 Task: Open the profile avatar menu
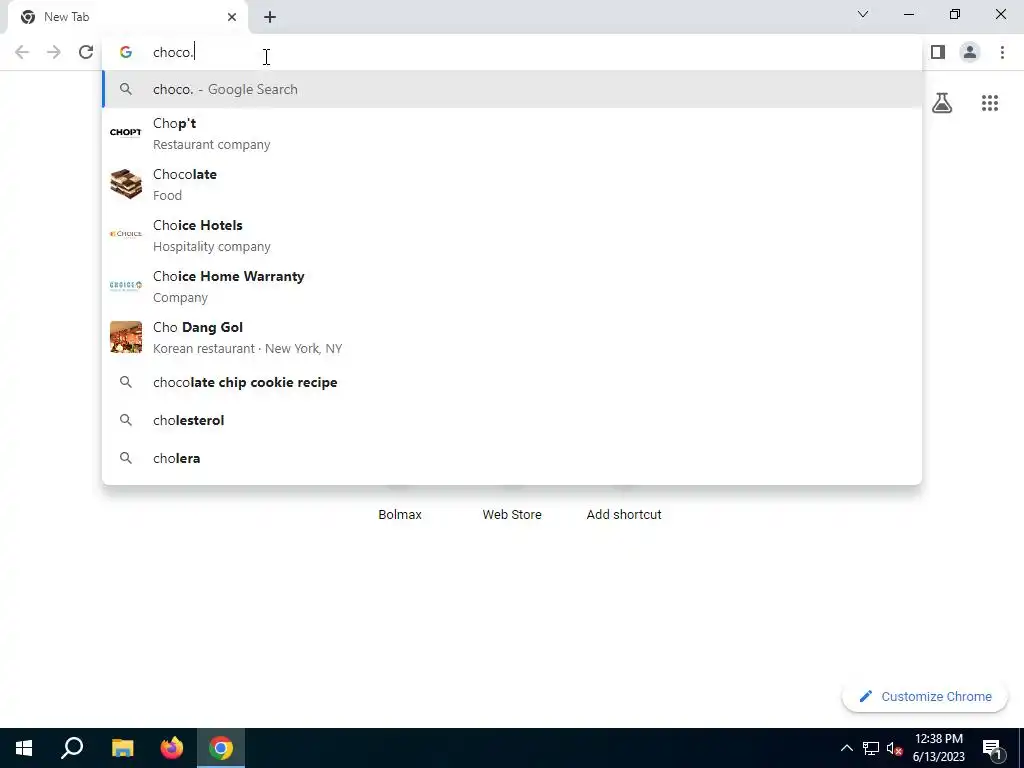coord(970,52)
